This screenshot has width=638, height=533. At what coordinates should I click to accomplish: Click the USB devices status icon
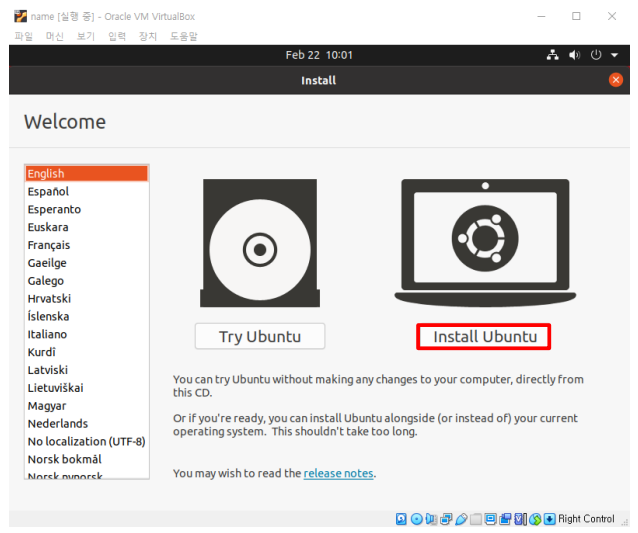click(x=461, y=519)
